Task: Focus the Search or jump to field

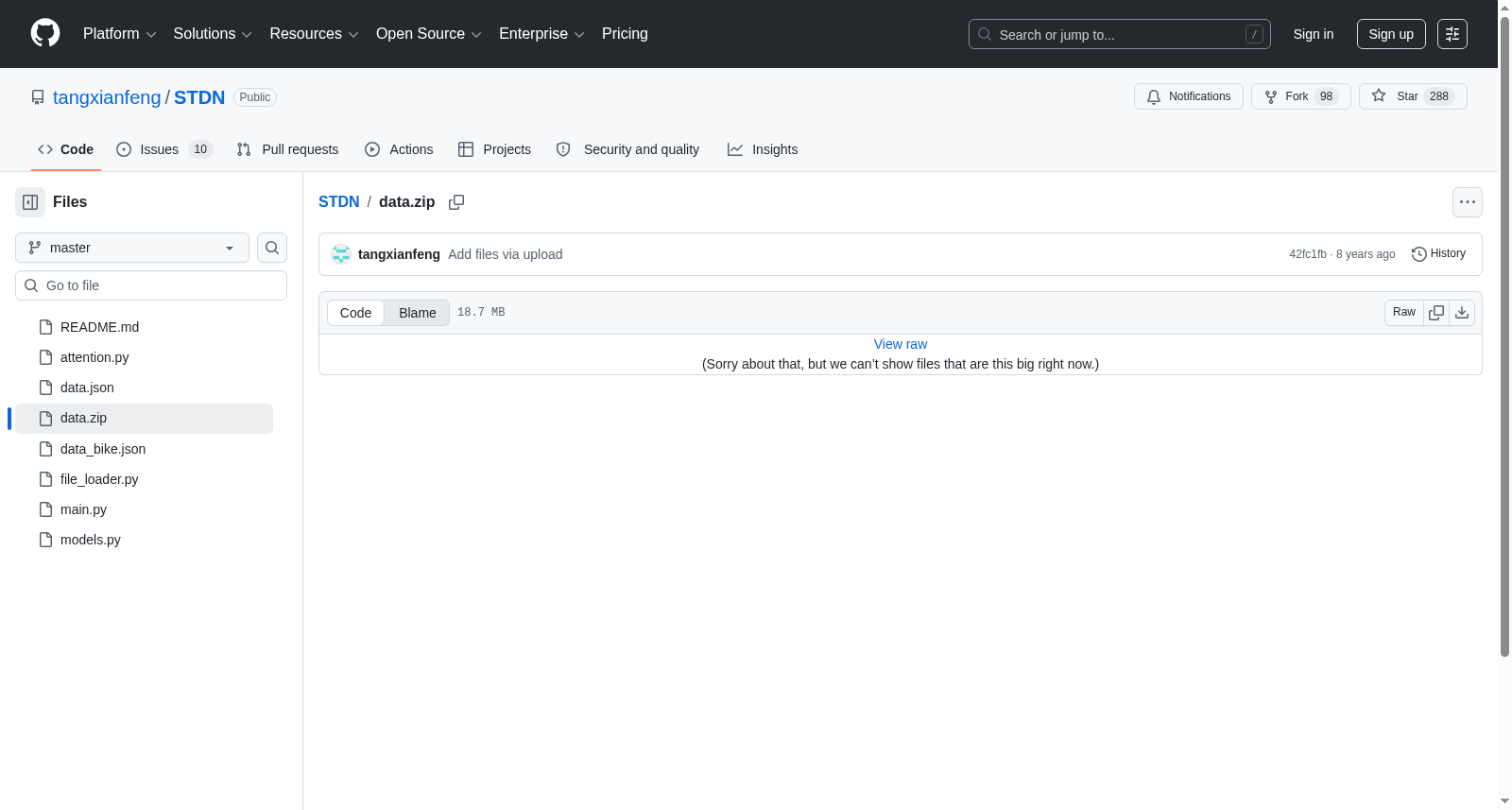Action: pyautogui.click(x=1120, y=34)
